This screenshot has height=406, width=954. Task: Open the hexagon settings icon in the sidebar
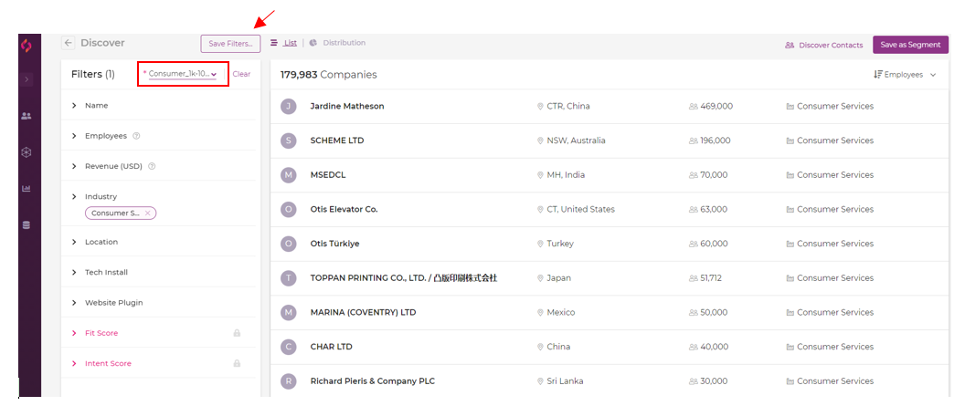coord(26,153)
